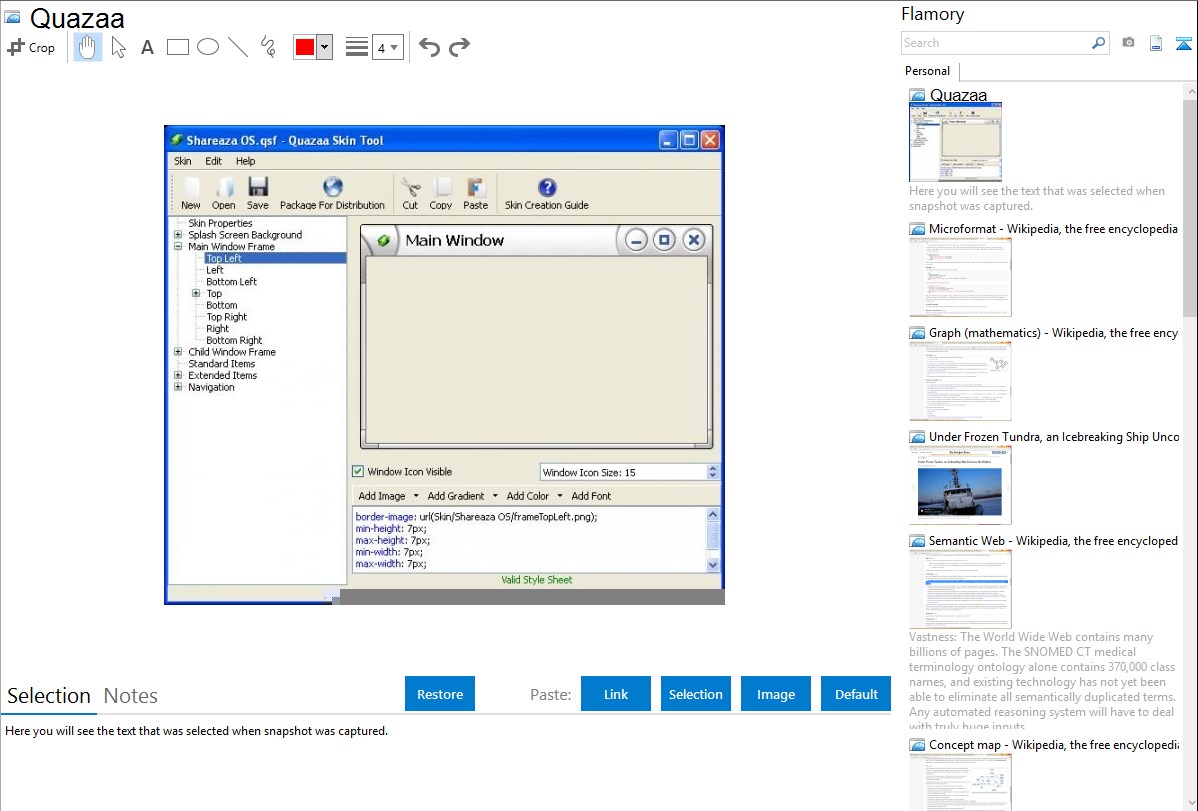Select the Skin Properties tree item
The image size is (1198, 811).
click(x=220, y=223)
